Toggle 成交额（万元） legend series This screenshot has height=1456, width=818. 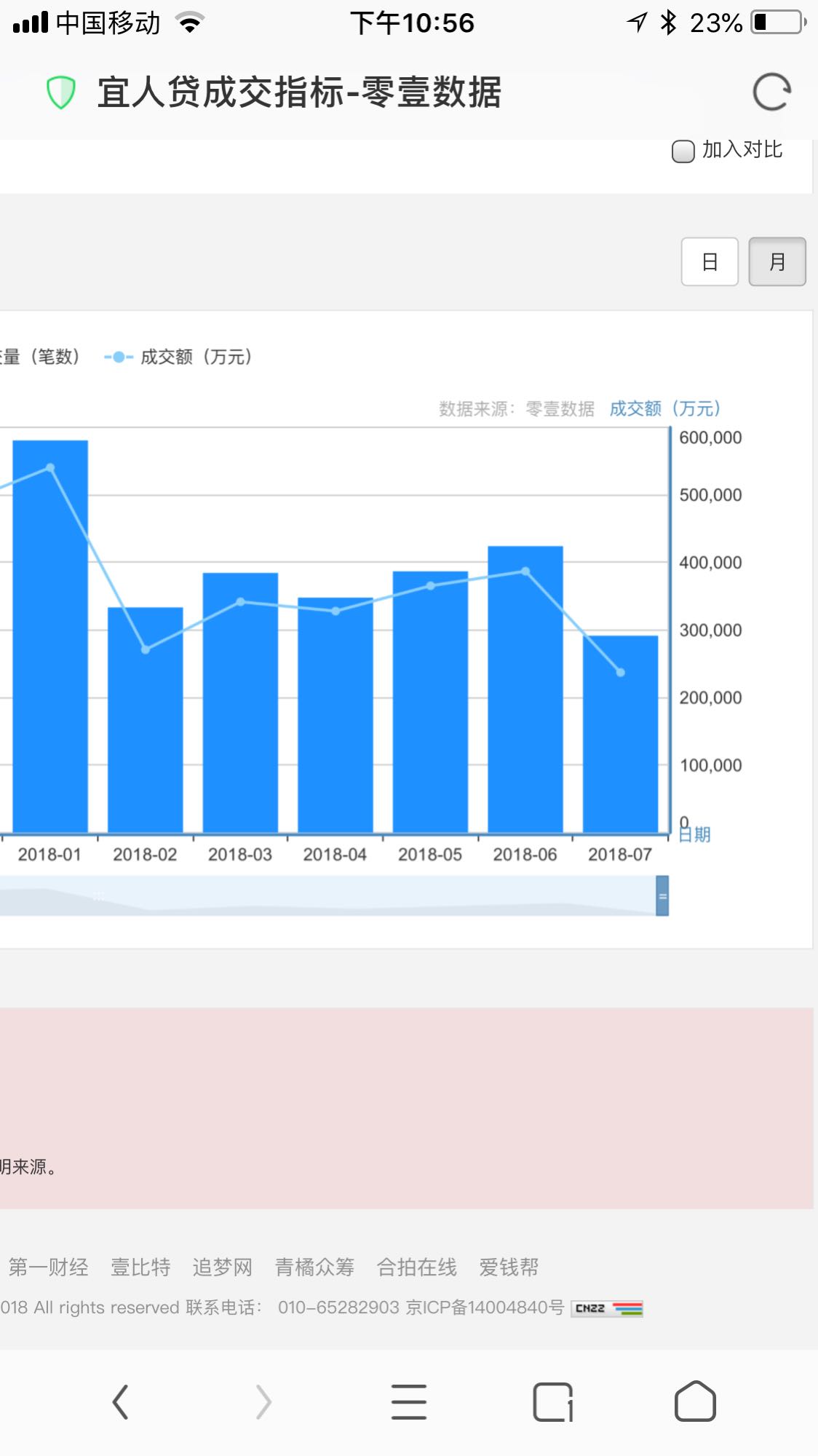pyautogui.click(x=178, y=357)
